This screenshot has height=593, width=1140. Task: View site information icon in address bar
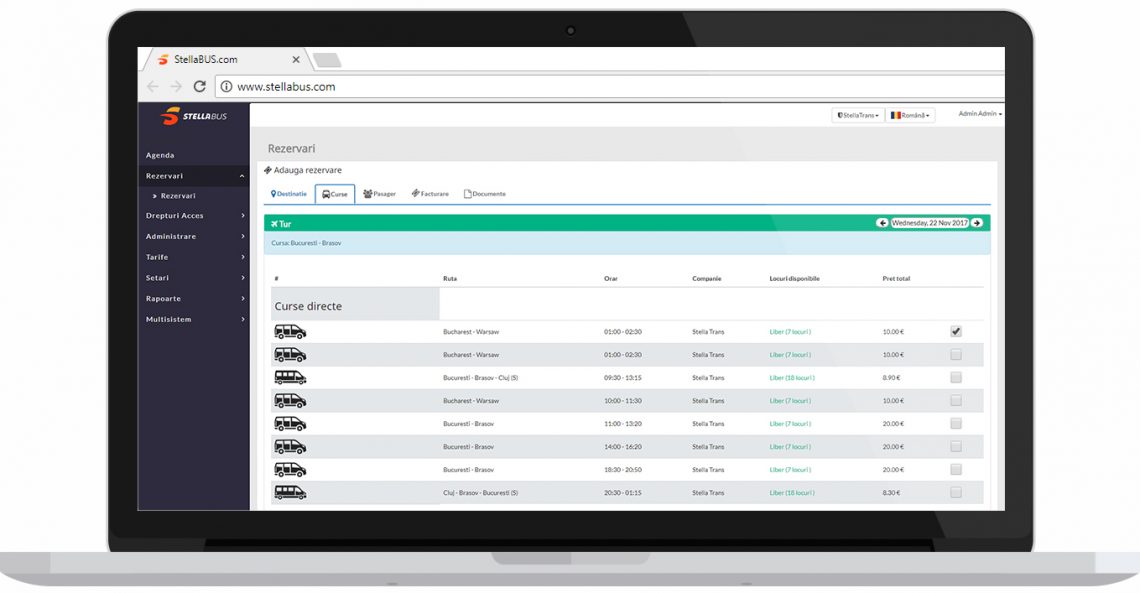point(226,86)
